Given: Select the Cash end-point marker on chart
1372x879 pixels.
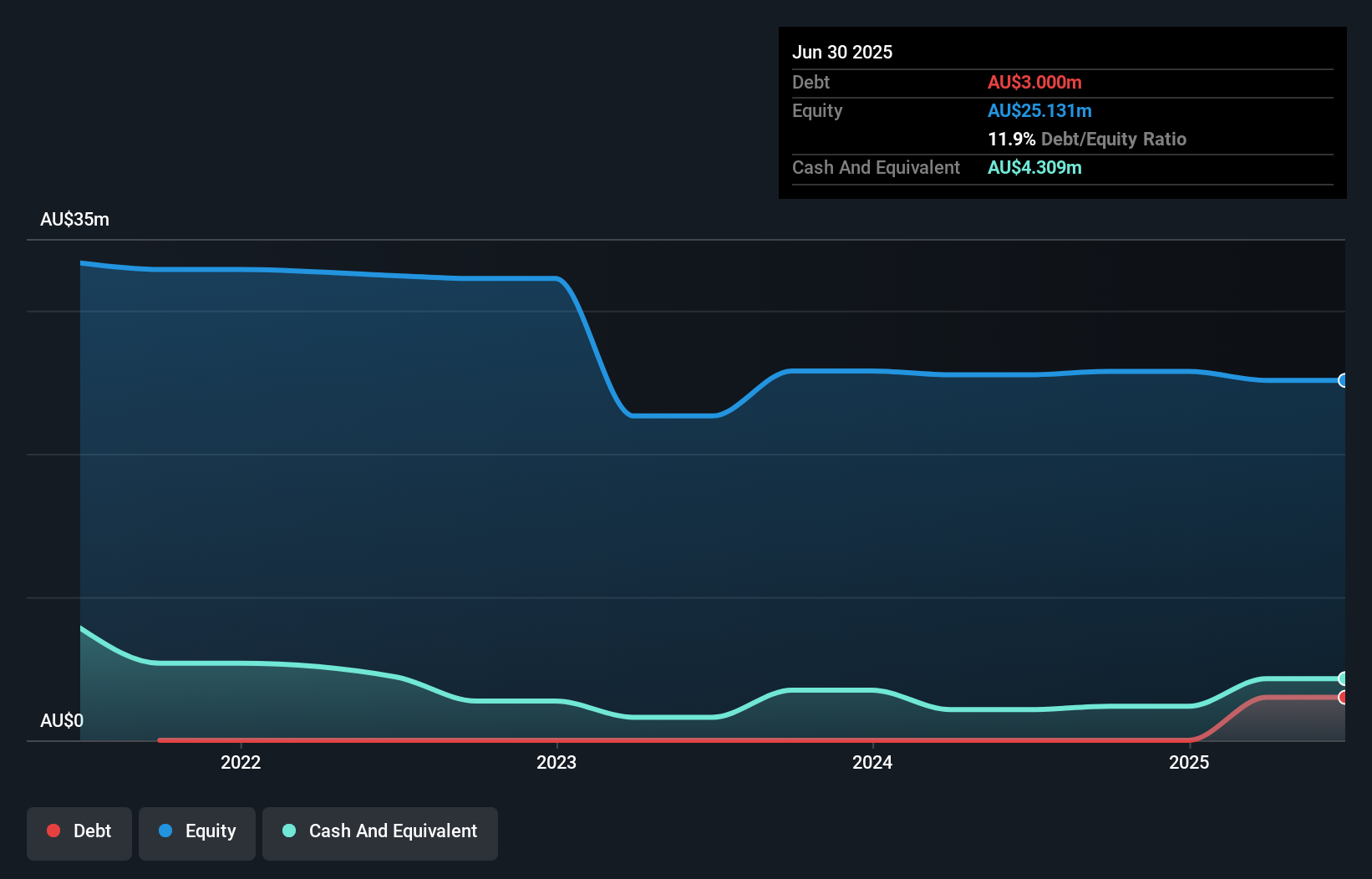Looking at the screenshot, I should click(1343, 678).
